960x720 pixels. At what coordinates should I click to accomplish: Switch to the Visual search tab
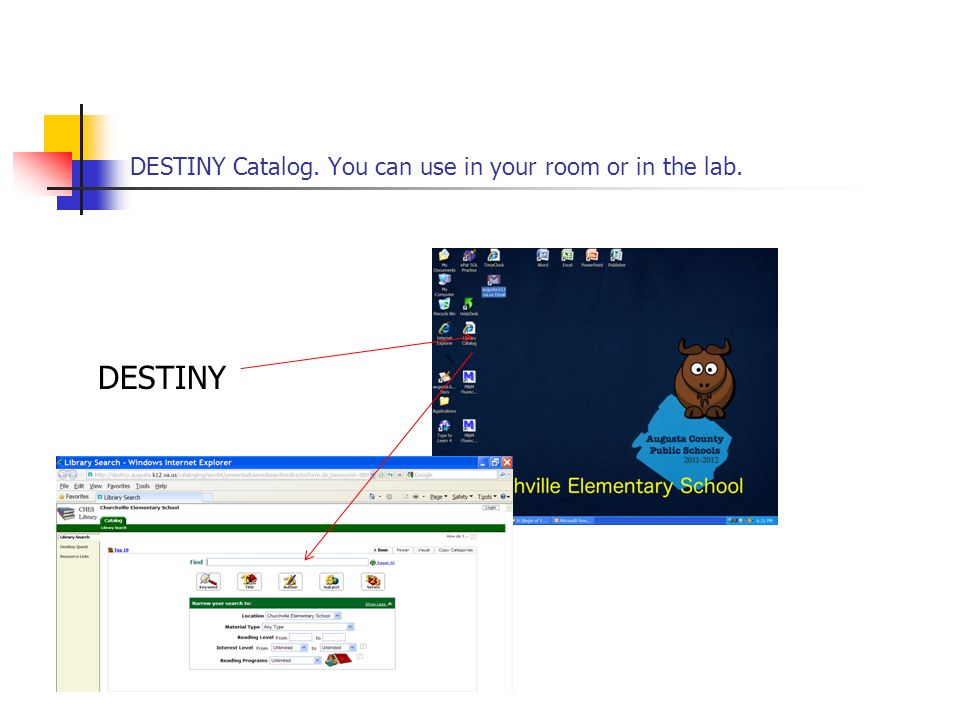[x=424, y=550]
